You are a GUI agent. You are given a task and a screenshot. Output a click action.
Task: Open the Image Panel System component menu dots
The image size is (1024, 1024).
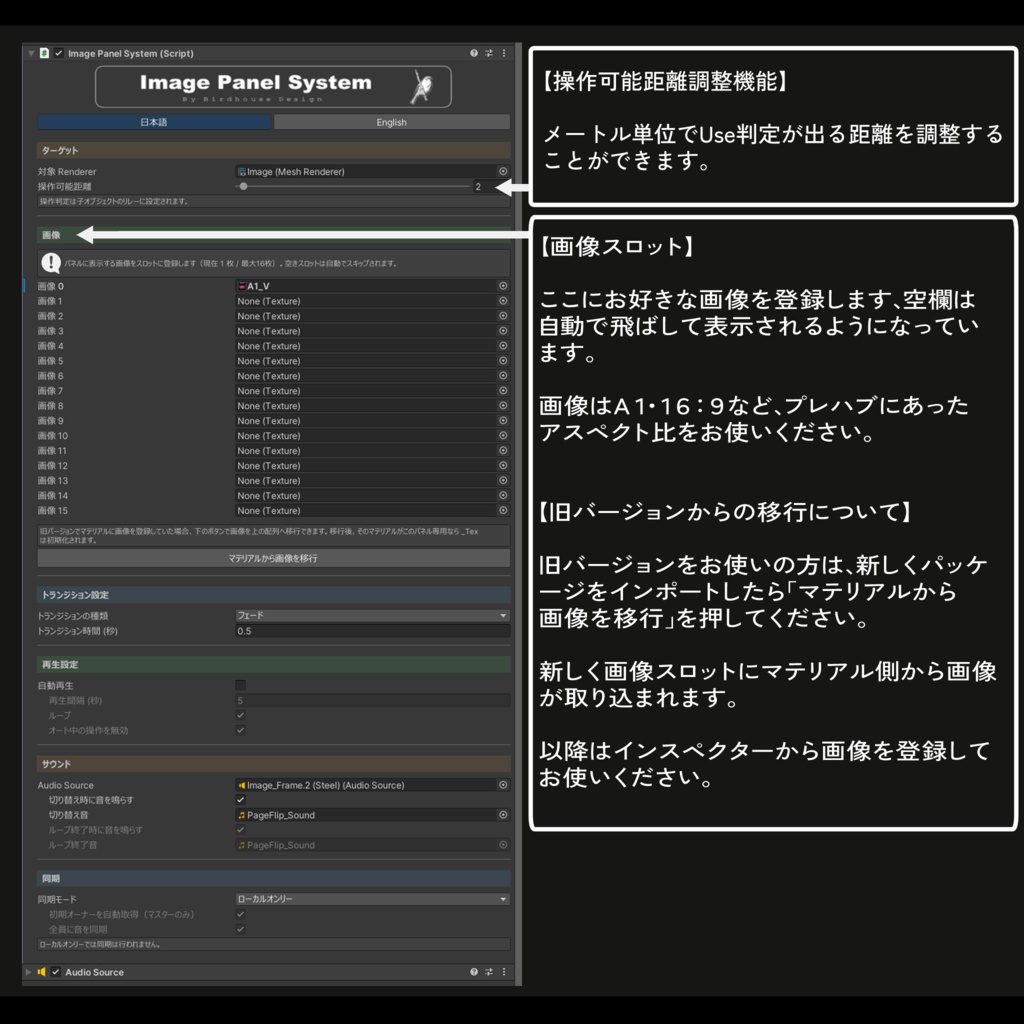(504, 53)
